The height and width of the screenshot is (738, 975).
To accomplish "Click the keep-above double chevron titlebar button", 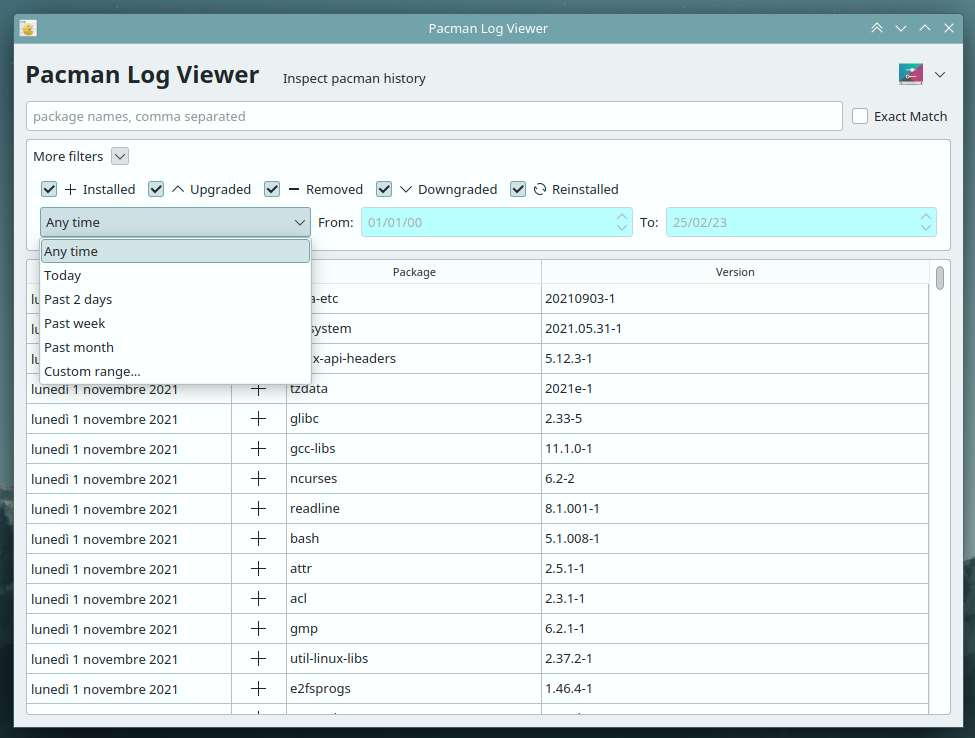I will coord(876,28).
